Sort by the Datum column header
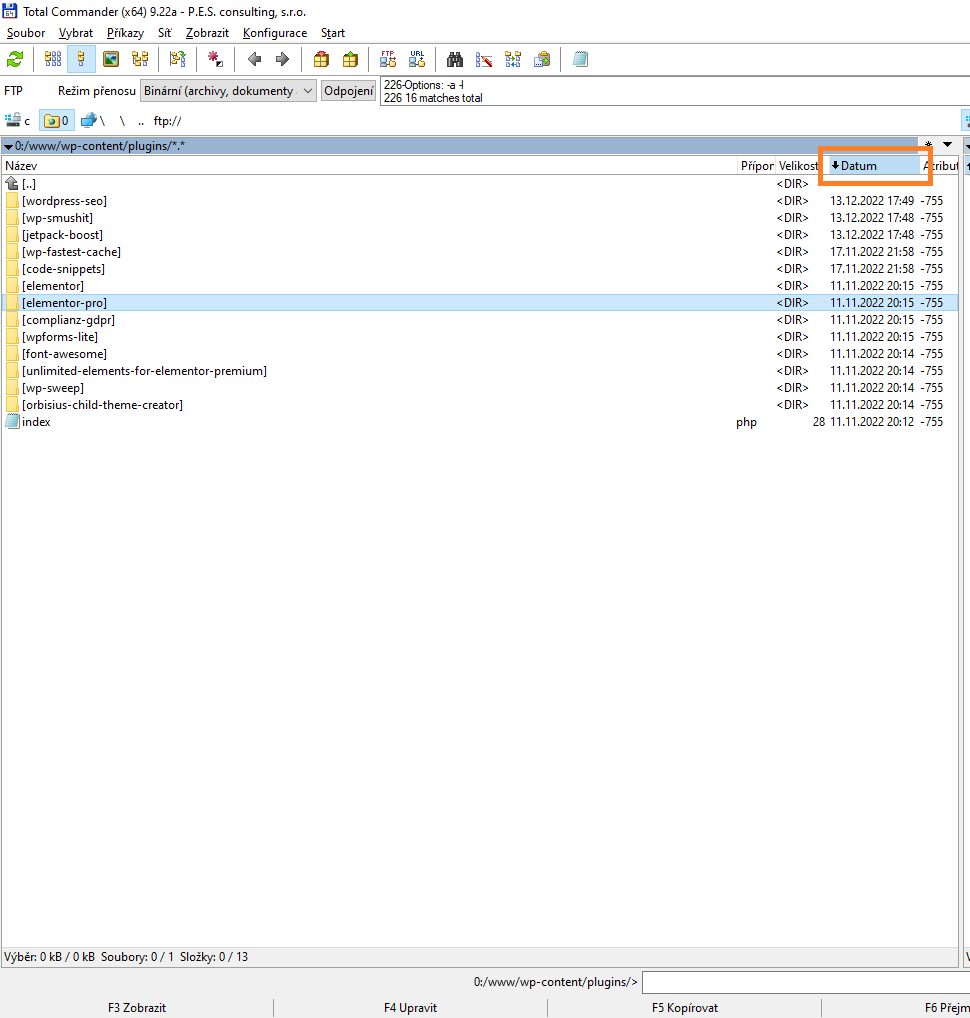970x1018 pixels. (875, 166)
